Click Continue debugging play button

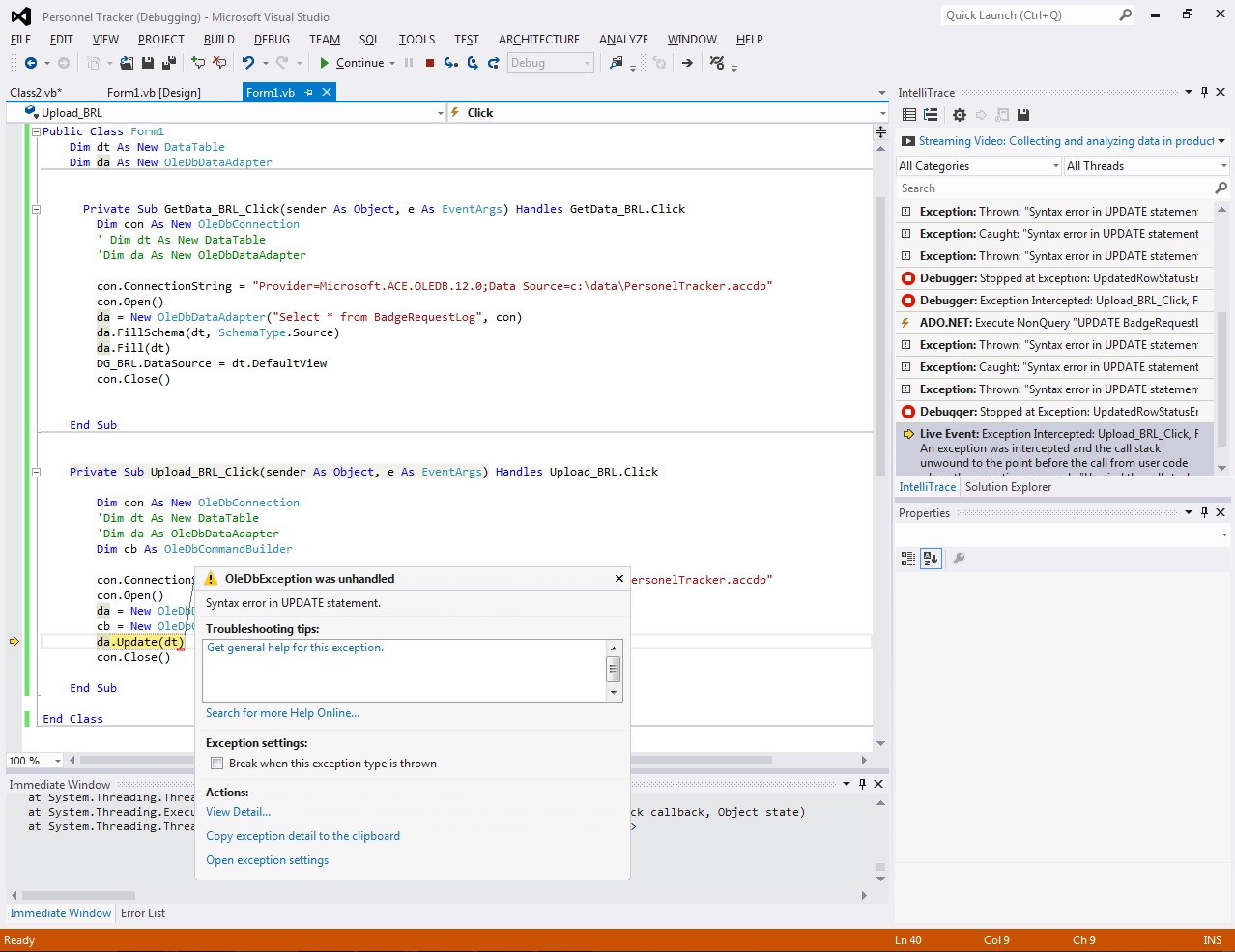point(325,63)
